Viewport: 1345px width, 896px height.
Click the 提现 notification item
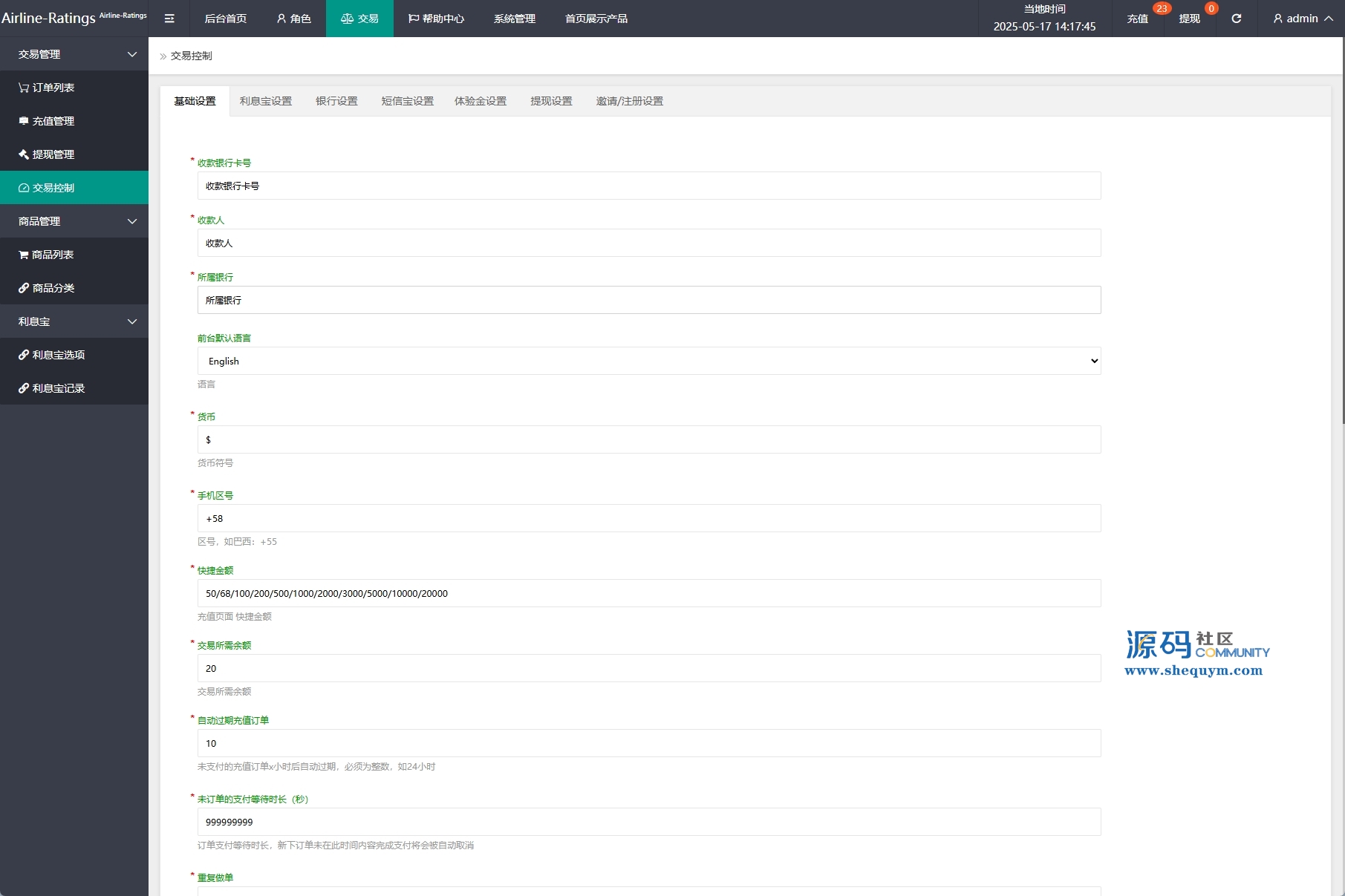tap(1190, 19)
